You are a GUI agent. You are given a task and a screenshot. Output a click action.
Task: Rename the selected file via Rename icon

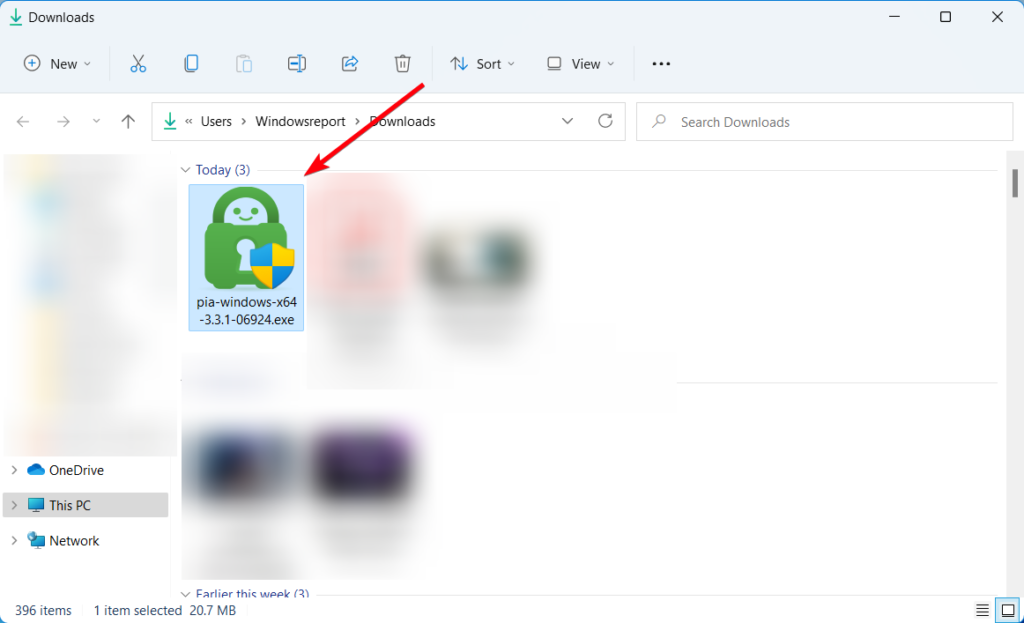pos(297,63)
